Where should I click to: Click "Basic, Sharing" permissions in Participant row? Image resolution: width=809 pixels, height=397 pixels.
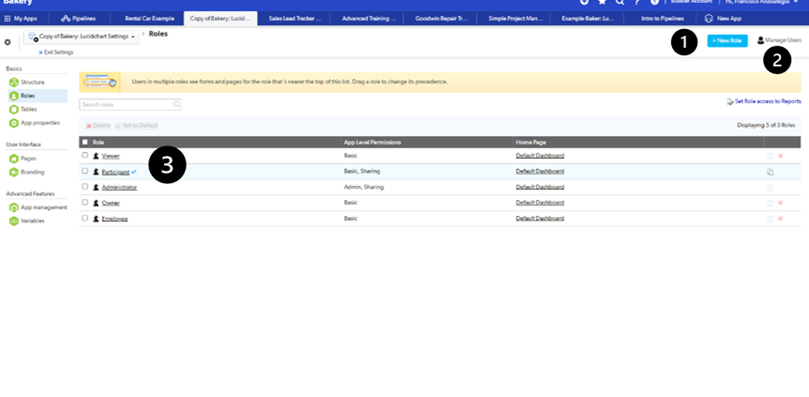tap(362, 171)
